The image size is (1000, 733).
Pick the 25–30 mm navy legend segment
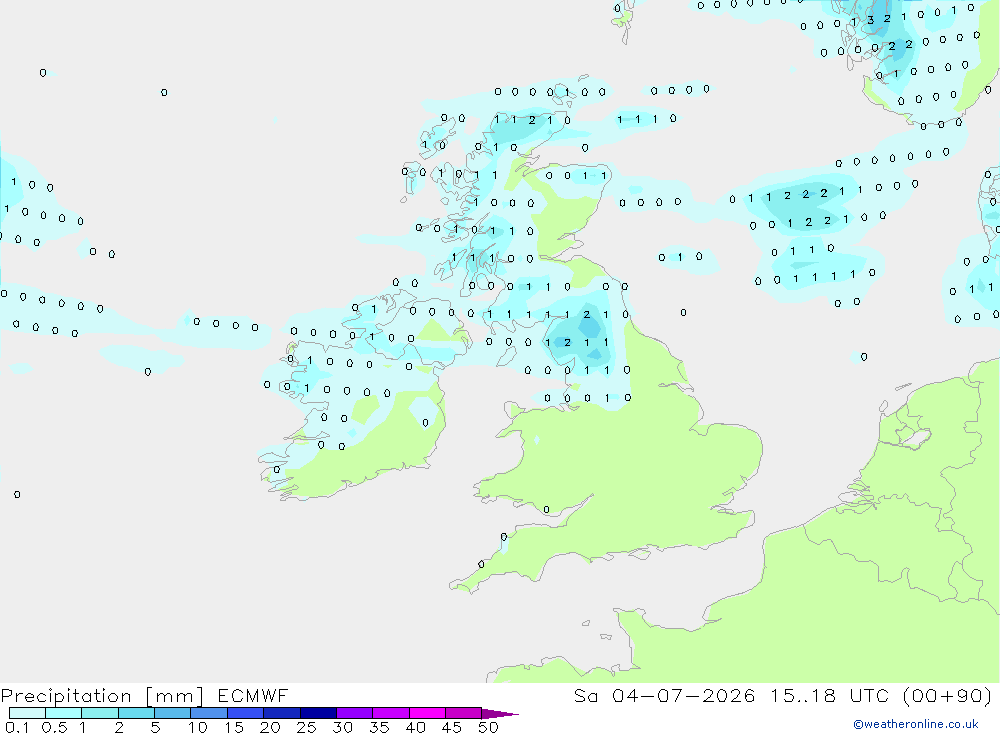tap(318, 713)
